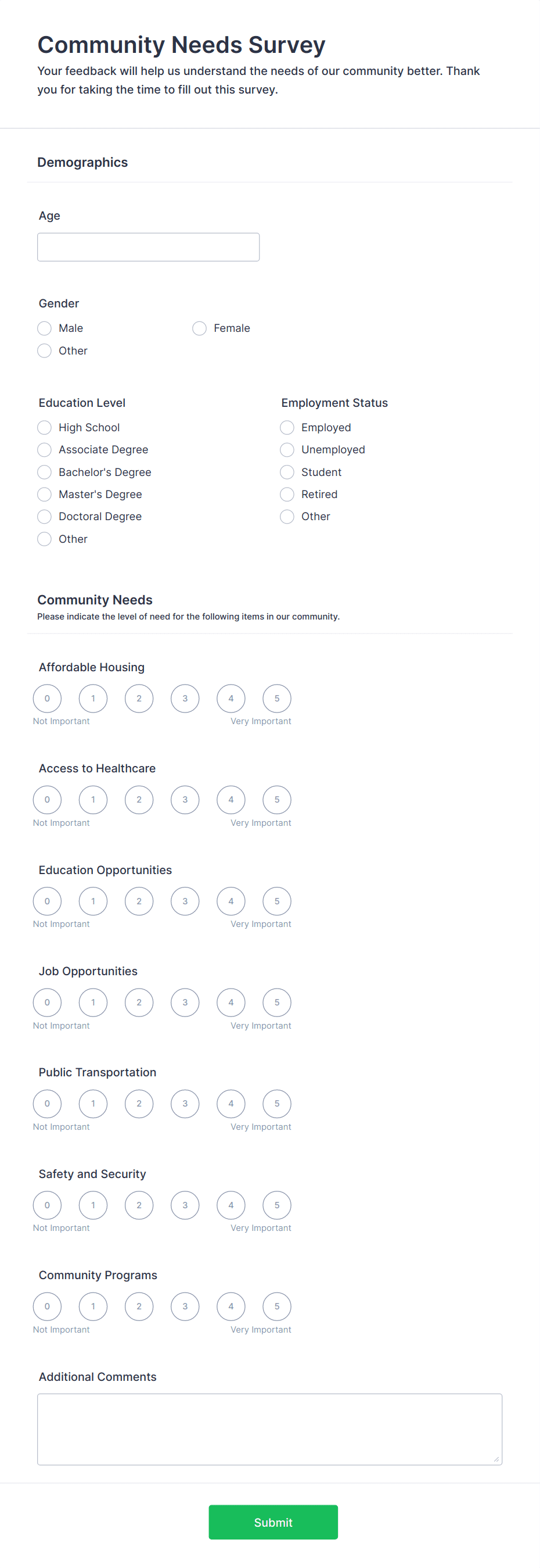Choose Student employment status

click(x=286, y=472)
